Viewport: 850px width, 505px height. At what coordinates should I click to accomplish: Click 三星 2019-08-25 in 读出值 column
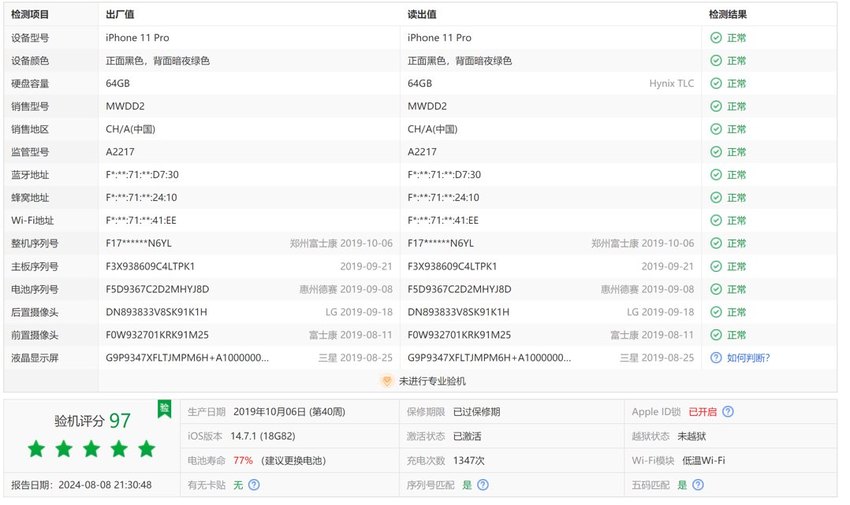[x=657, y=358]
